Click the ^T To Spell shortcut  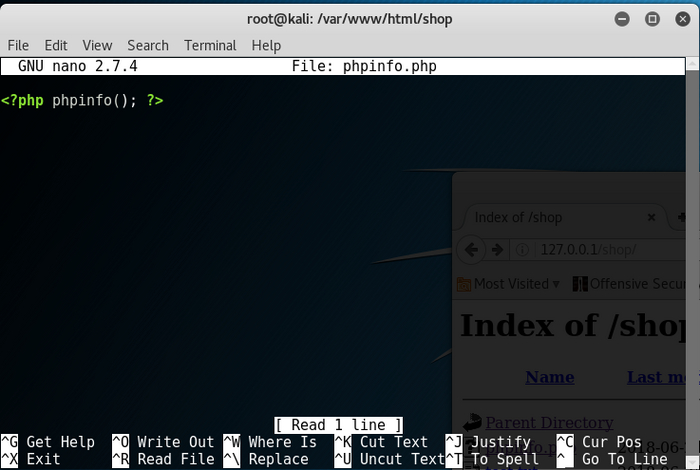click(492, 459)
